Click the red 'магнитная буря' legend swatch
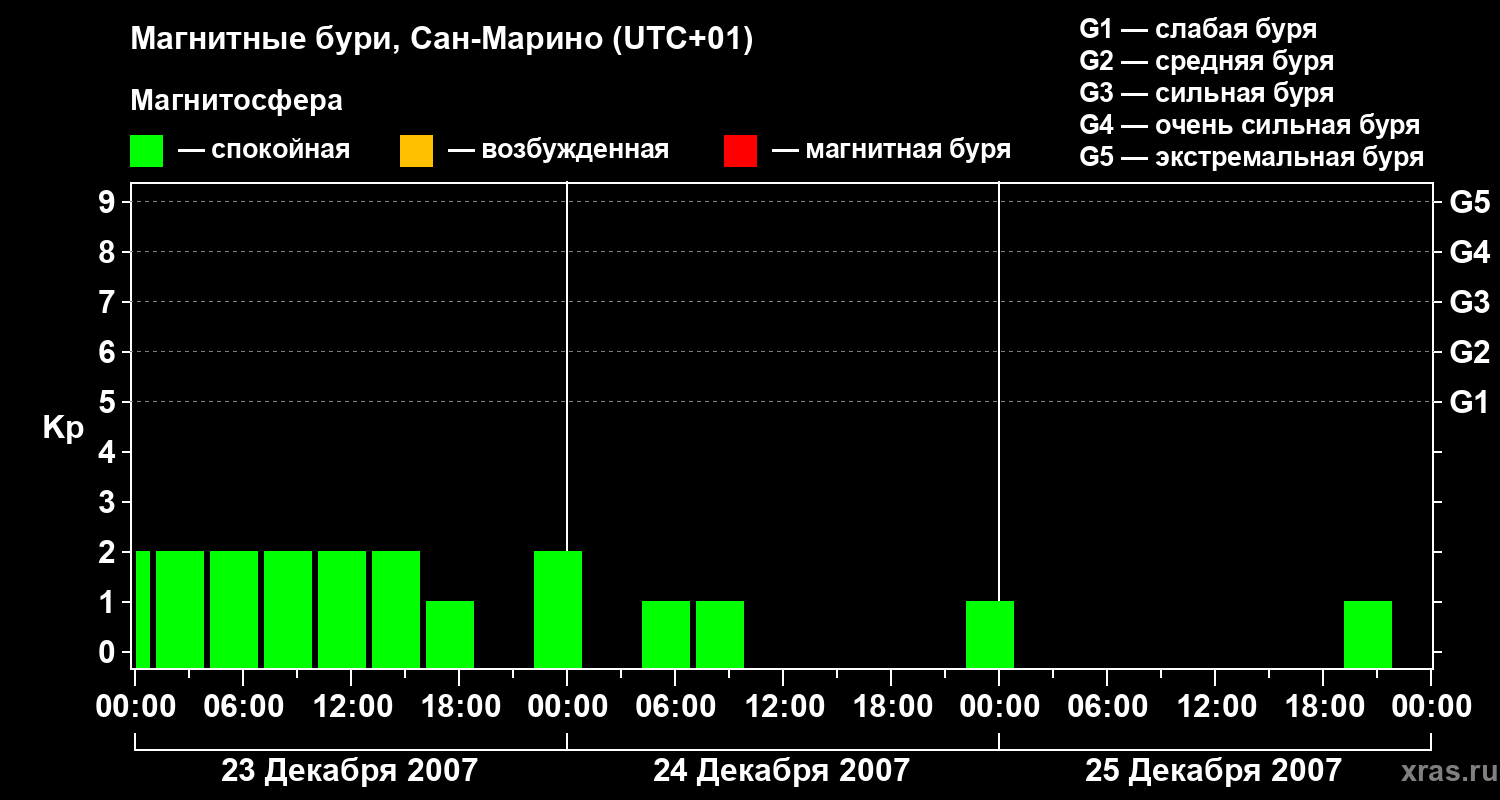Image resolution: width=1500 pixels, height=800 pixels. tap(740, 151)
